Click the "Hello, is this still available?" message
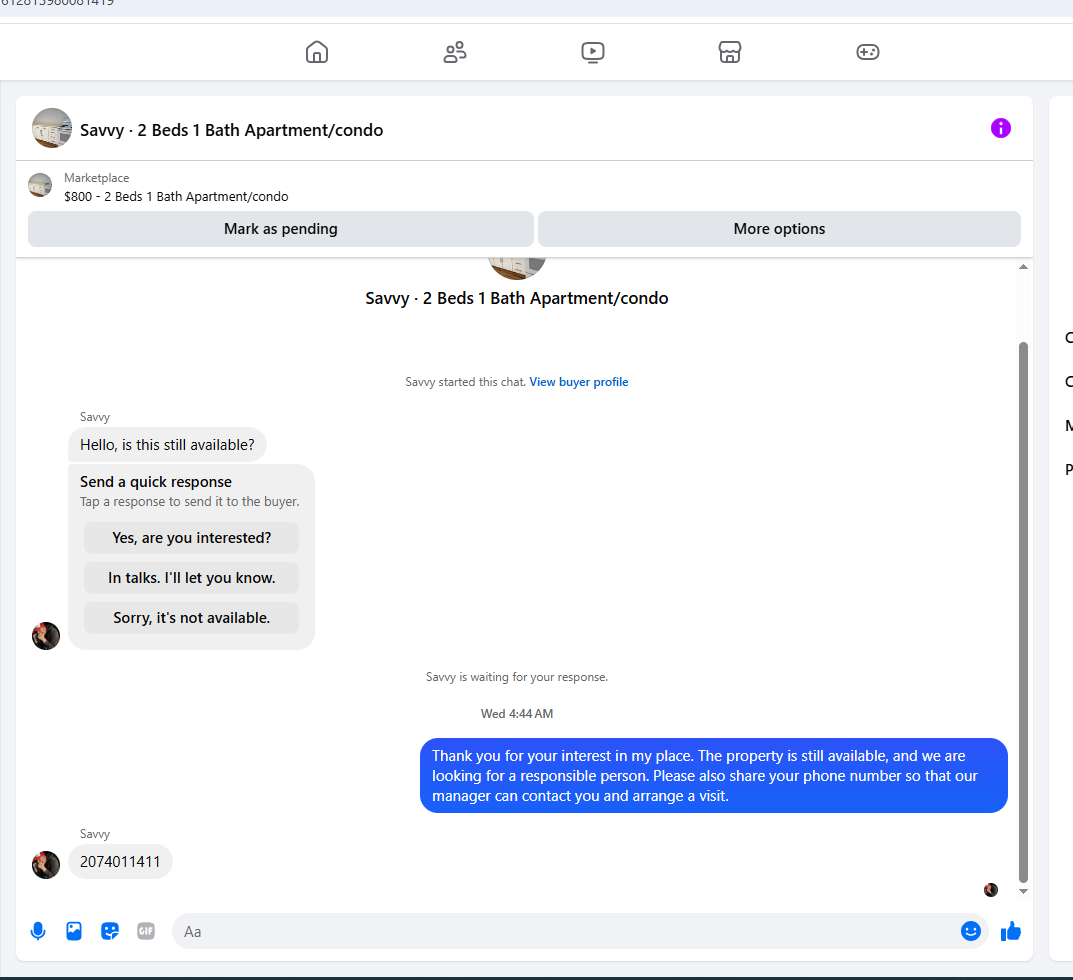The width and height of the screenshot is (1073, 980). [167, 445]
